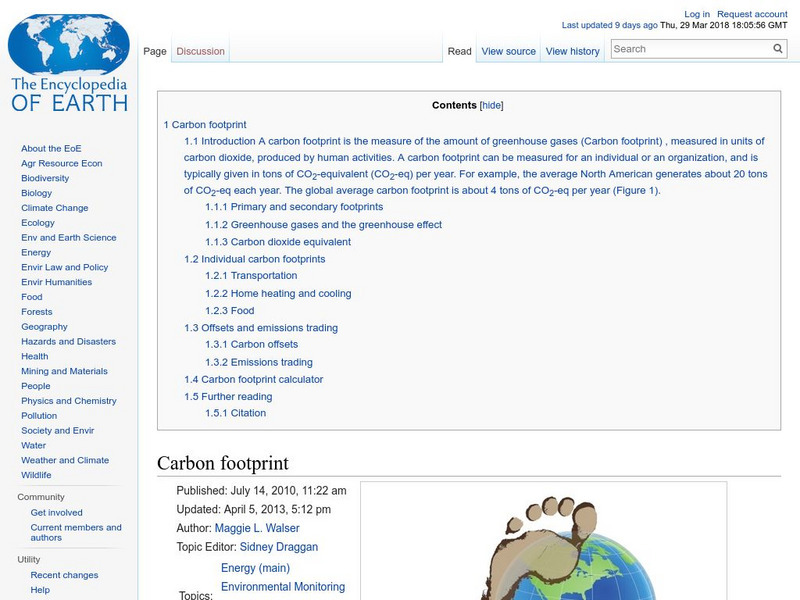
Task: Open Mining and Materials topic
Action: pos(64,371)
